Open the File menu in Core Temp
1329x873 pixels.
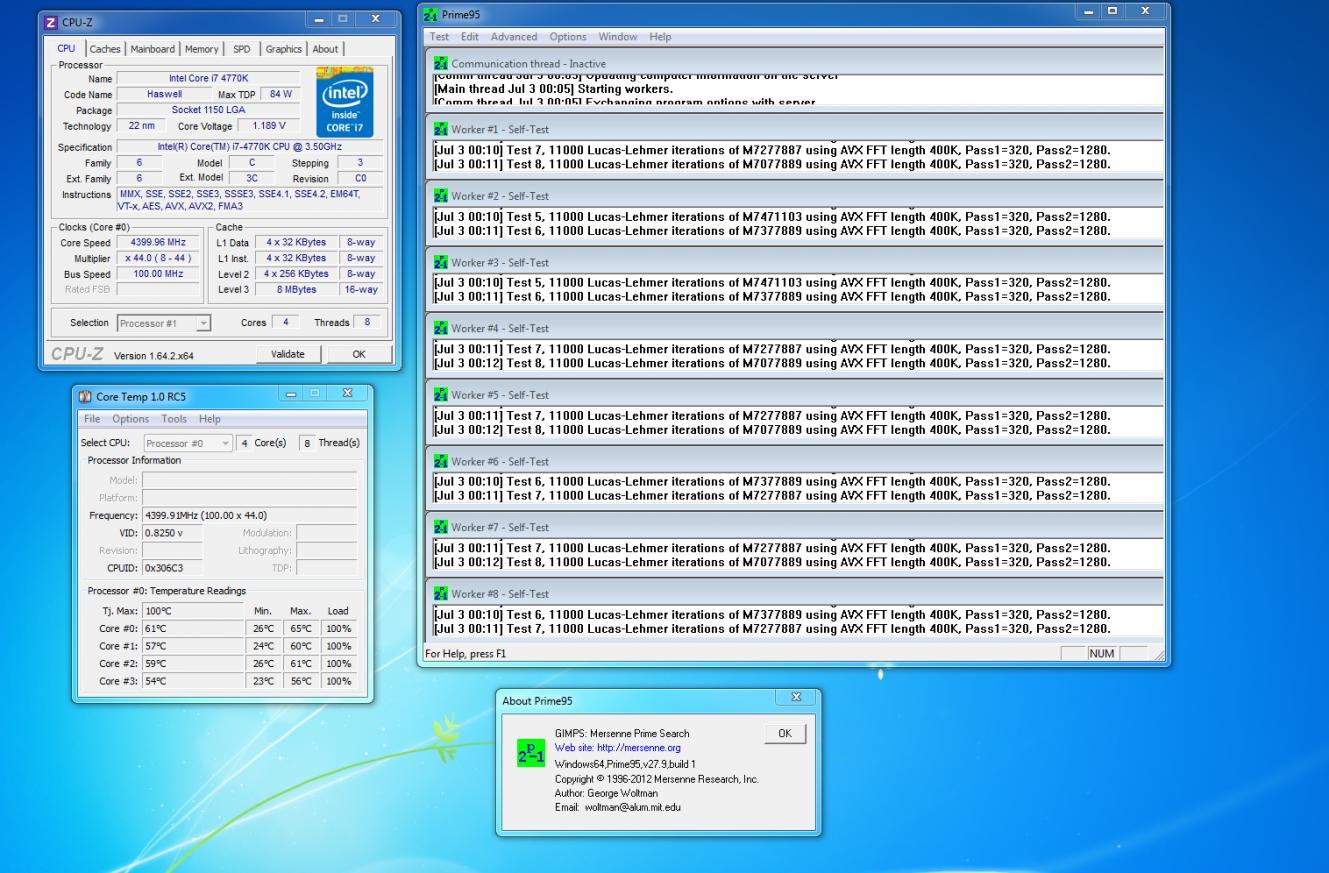click(92, 419)
